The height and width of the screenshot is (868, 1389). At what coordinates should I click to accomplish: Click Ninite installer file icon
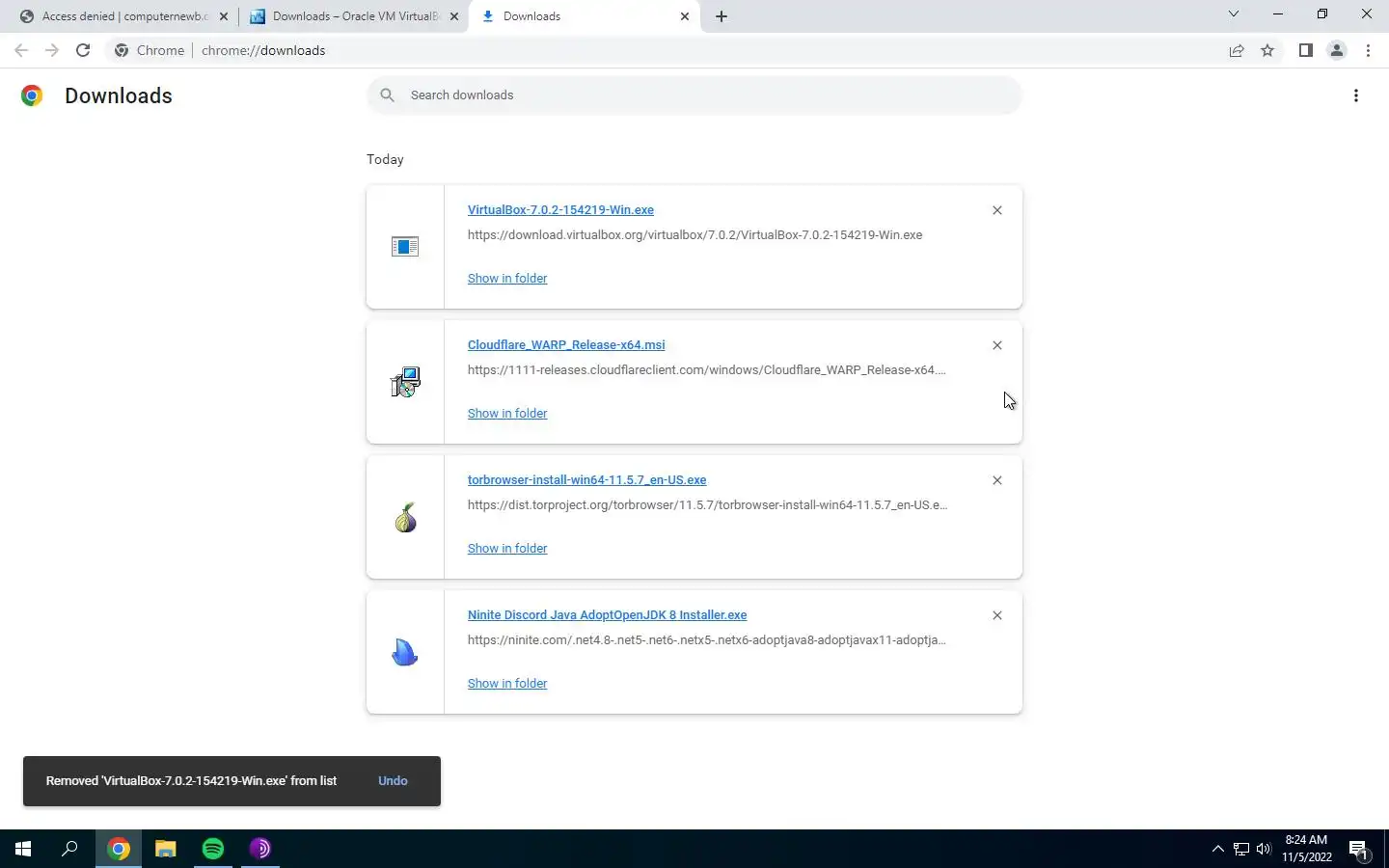405,653
